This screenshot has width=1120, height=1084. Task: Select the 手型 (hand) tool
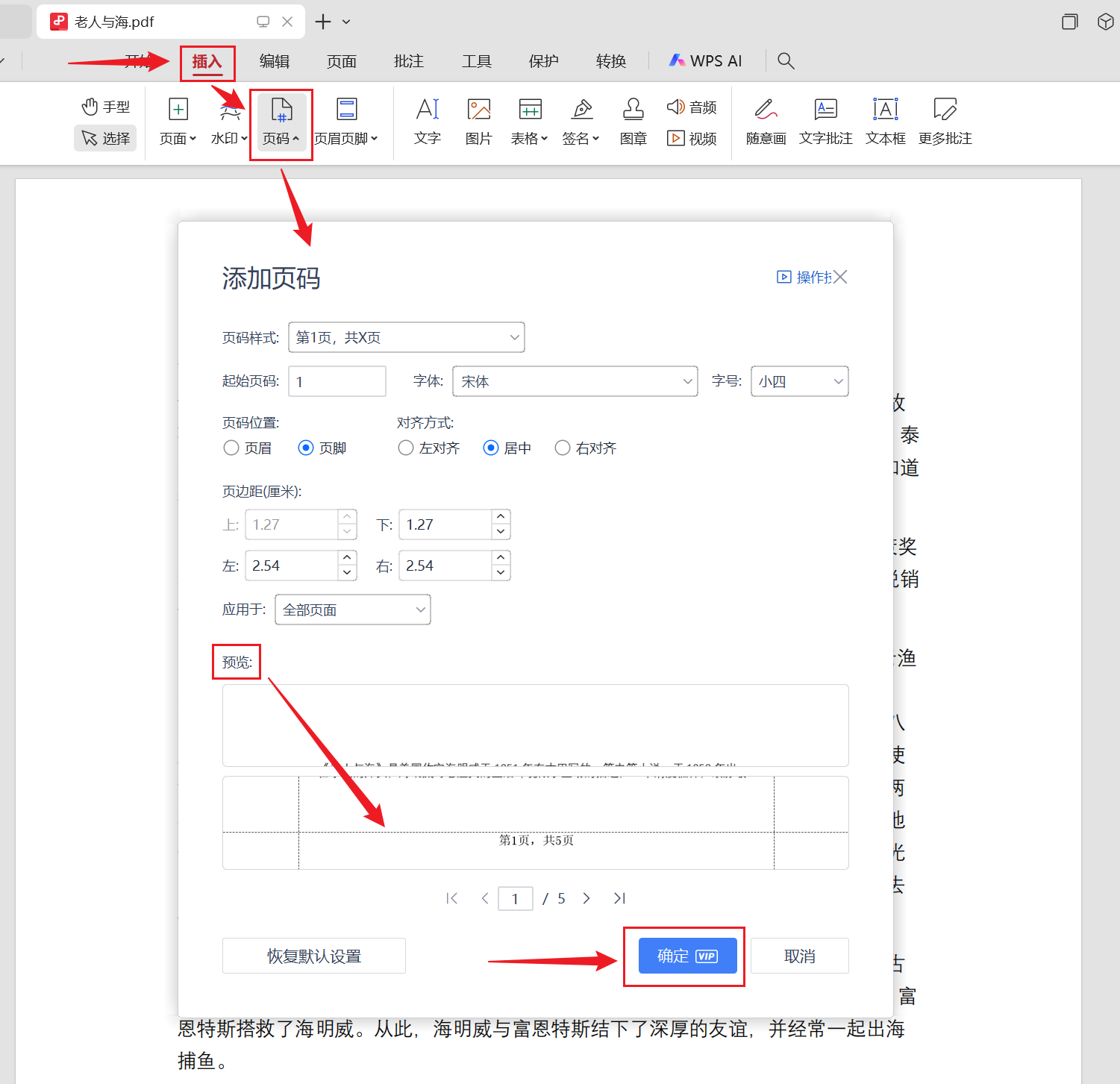(104, 106)
